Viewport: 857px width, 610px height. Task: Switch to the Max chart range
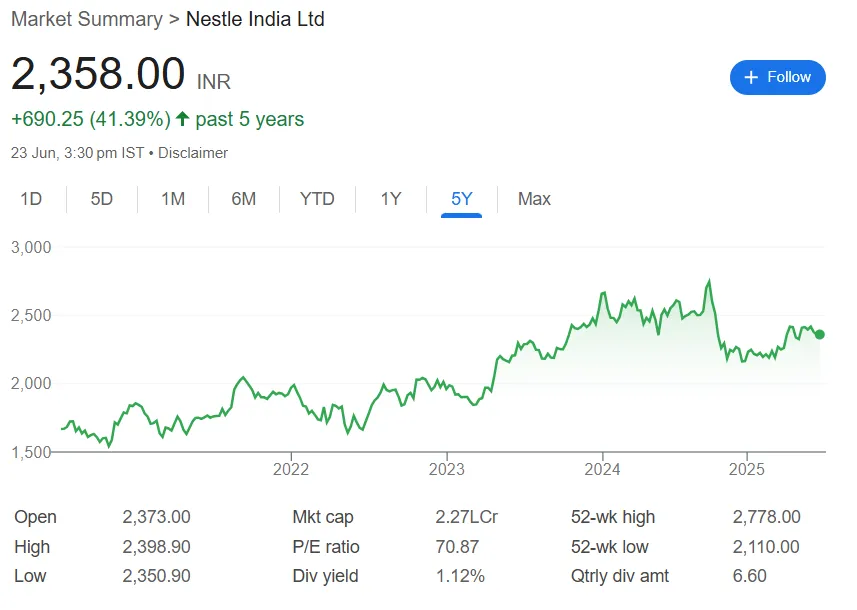point(534,198)
